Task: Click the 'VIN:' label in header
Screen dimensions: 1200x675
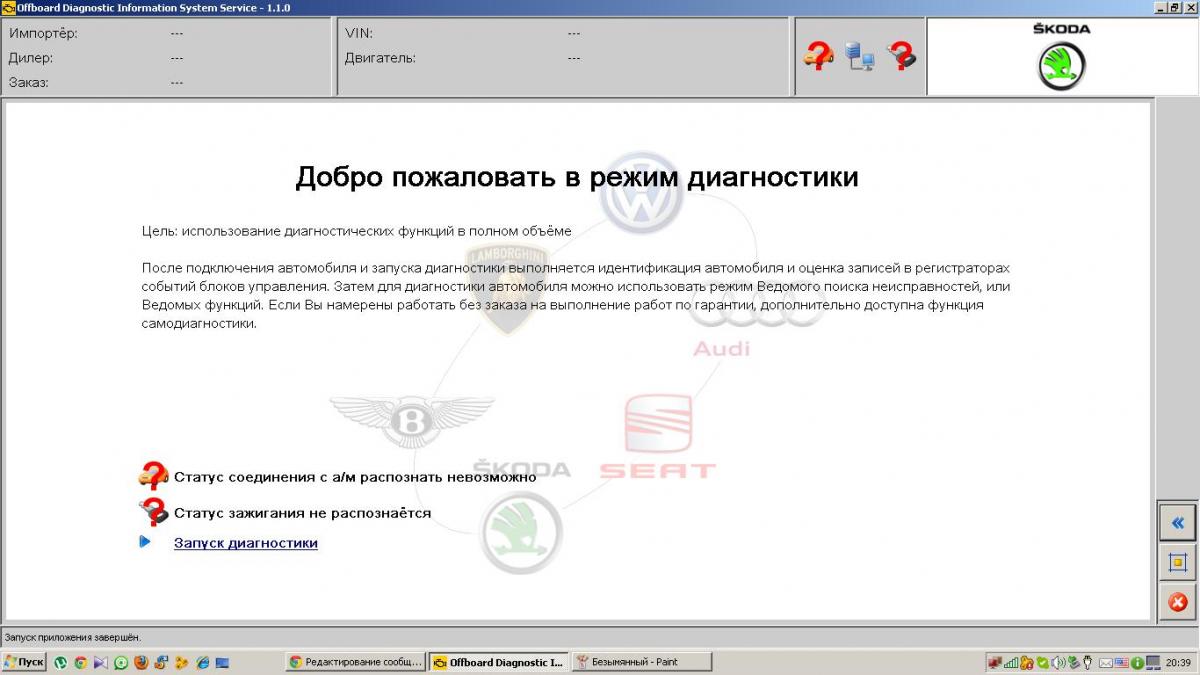Action: tap(359, 33)
